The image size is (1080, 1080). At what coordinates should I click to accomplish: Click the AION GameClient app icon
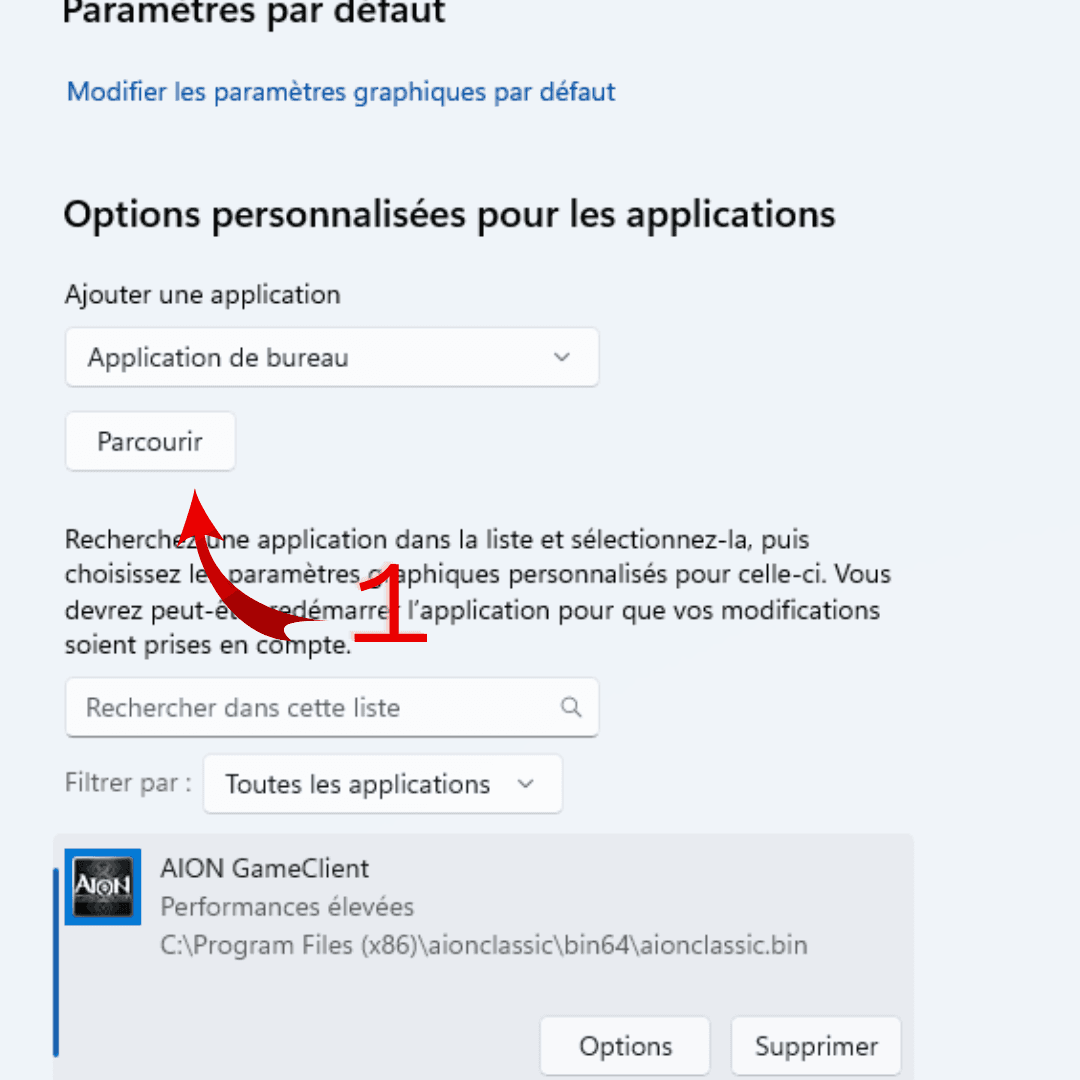pyautogui.click(x=103, y=887)
